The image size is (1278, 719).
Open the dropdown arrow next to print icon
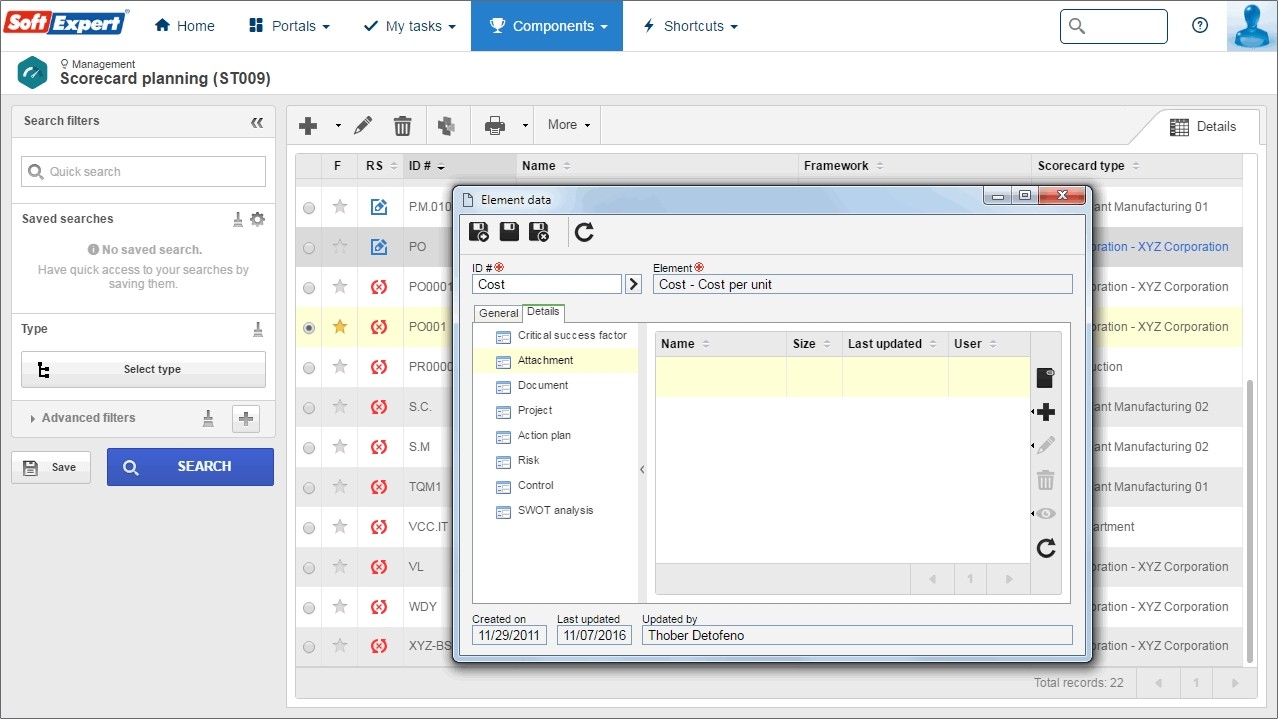(x=525, y=126)
